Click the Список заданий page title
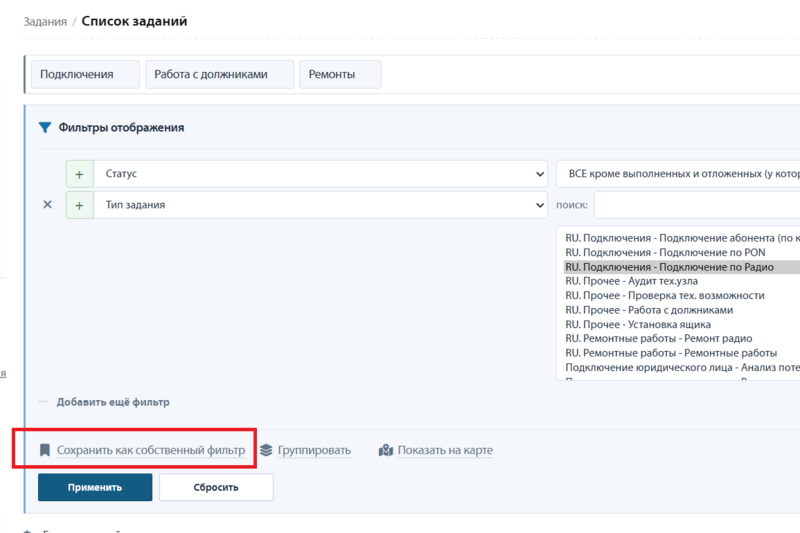This screenshot has height=533, width=800. (135, 21)
